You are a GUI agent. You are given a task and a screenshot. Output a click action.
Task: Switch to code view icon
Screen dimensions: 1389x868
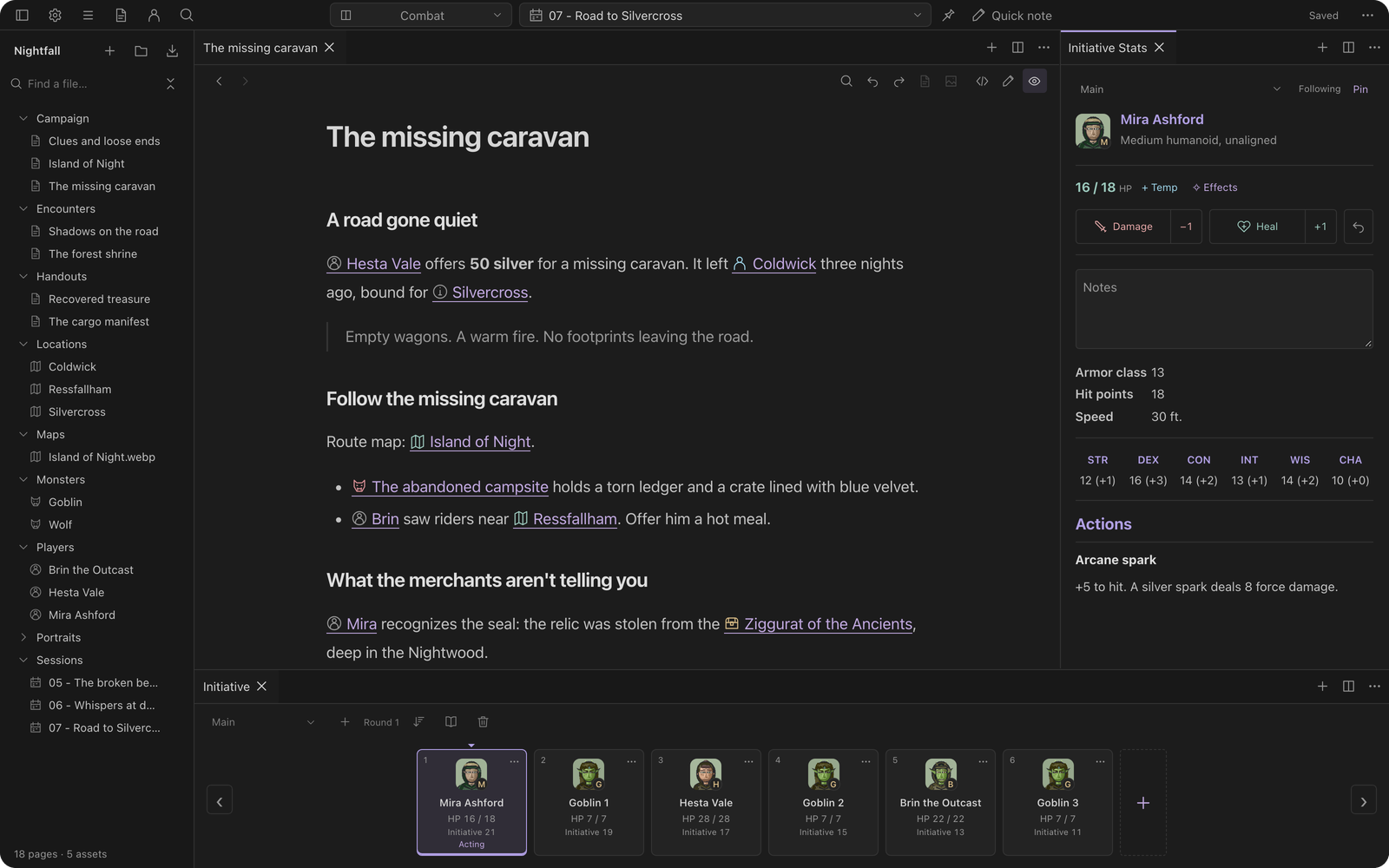[x=982, y=81]
